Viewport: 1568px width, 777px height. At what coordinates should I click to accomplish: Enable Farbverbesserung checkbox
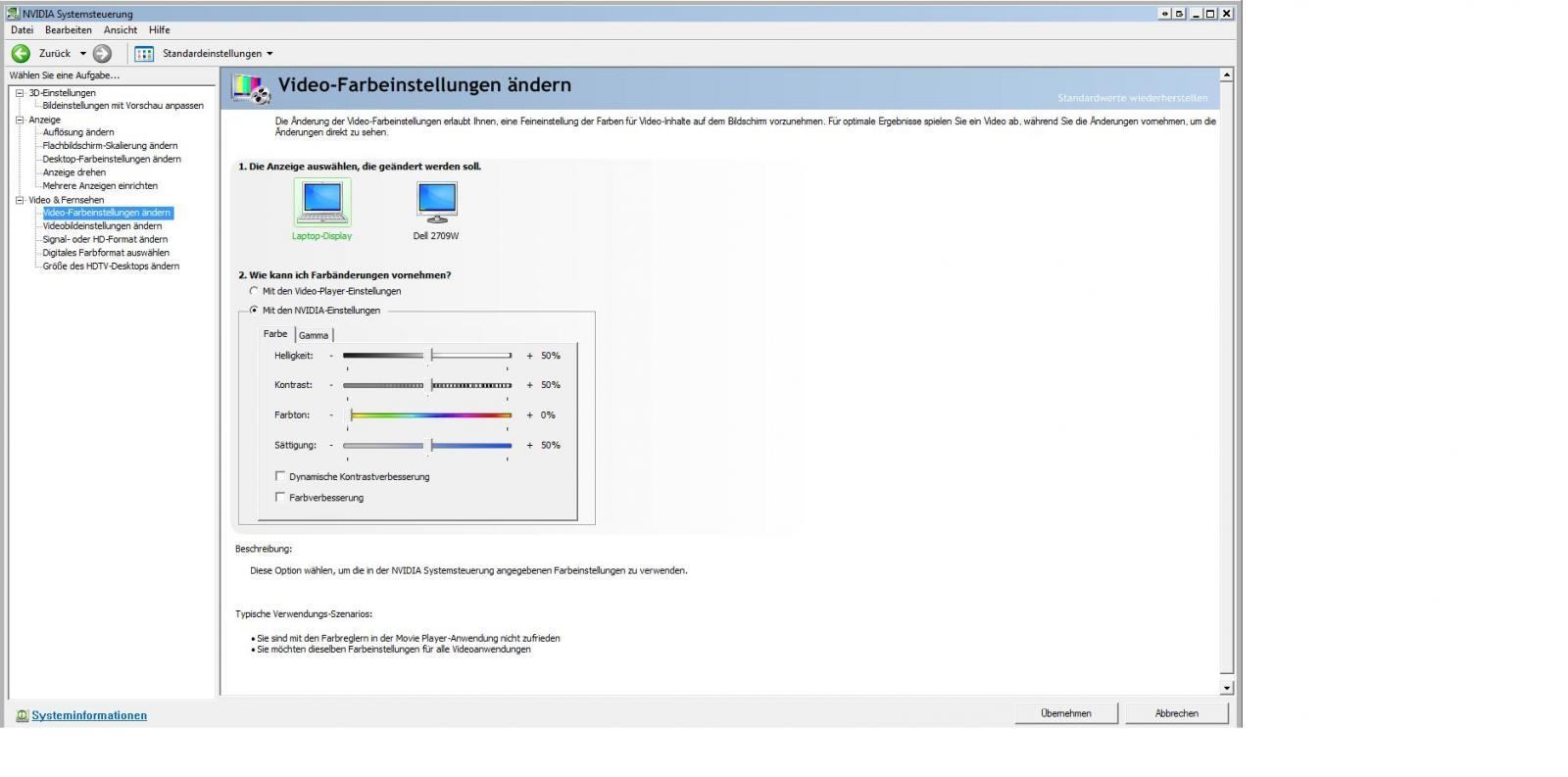[x=280, y=497]
